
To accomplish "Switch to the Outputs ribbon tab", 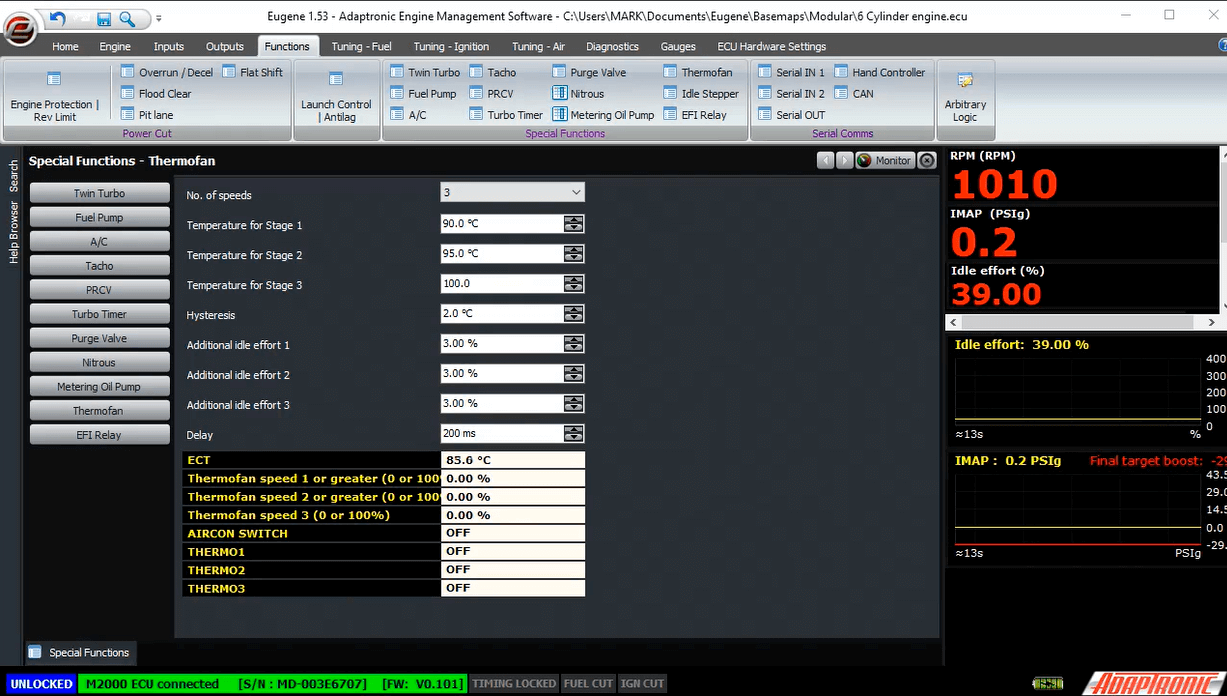I will tap(225, 46).
